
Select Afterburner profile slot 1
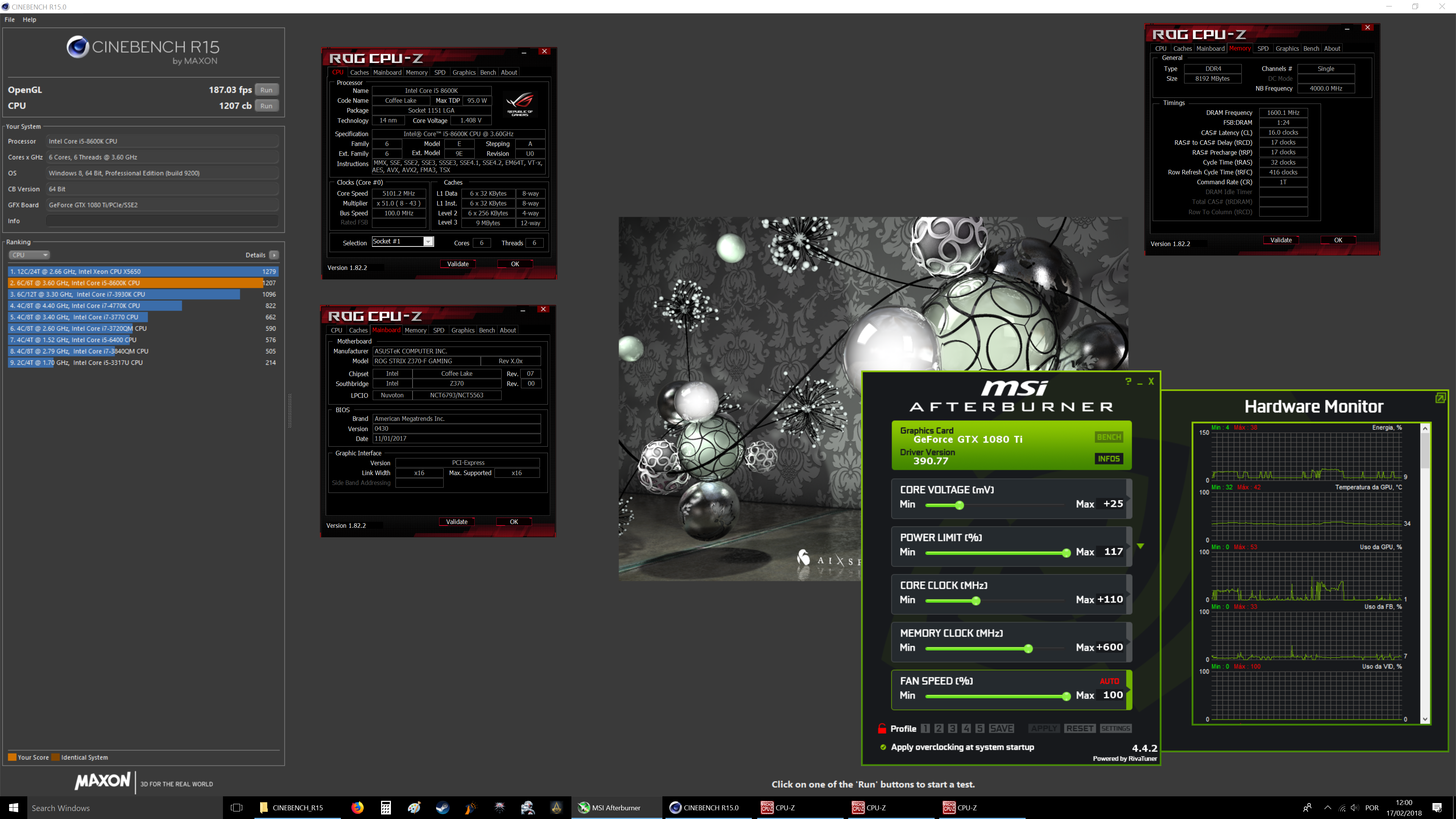tap(925, 728)
